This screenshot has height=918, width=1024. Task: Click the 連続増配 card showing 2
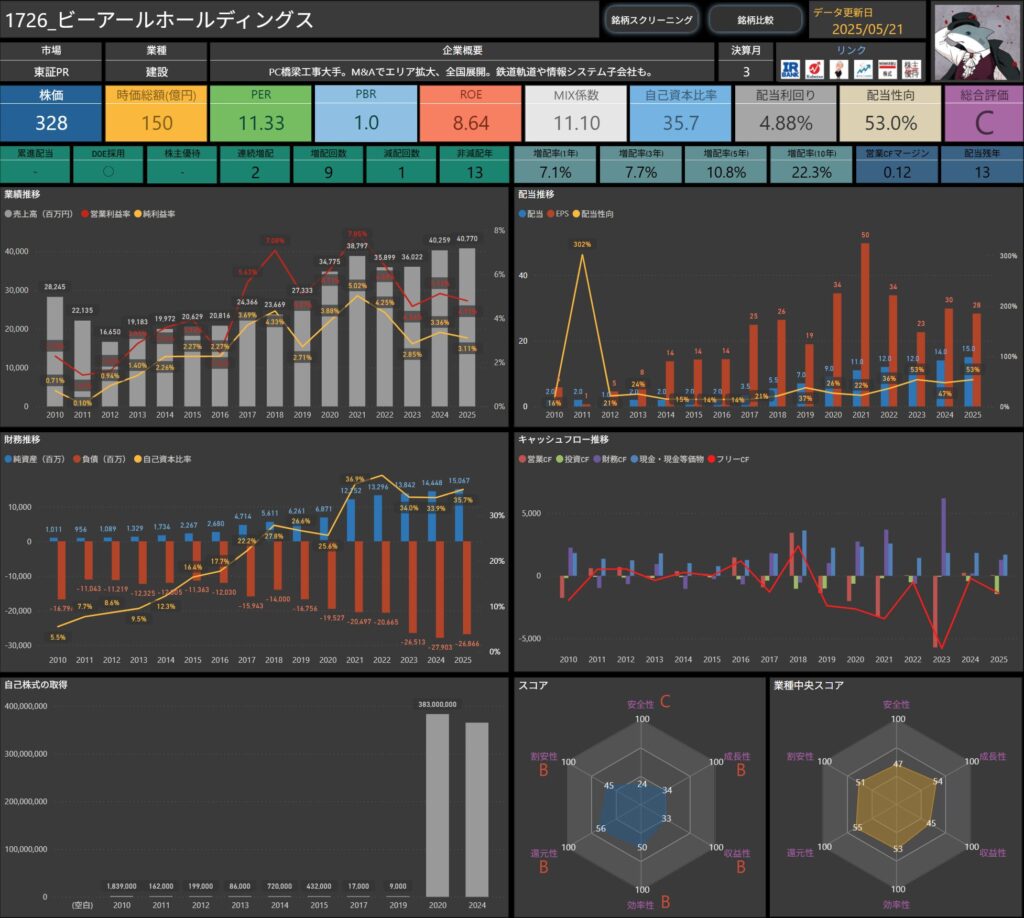255,165
